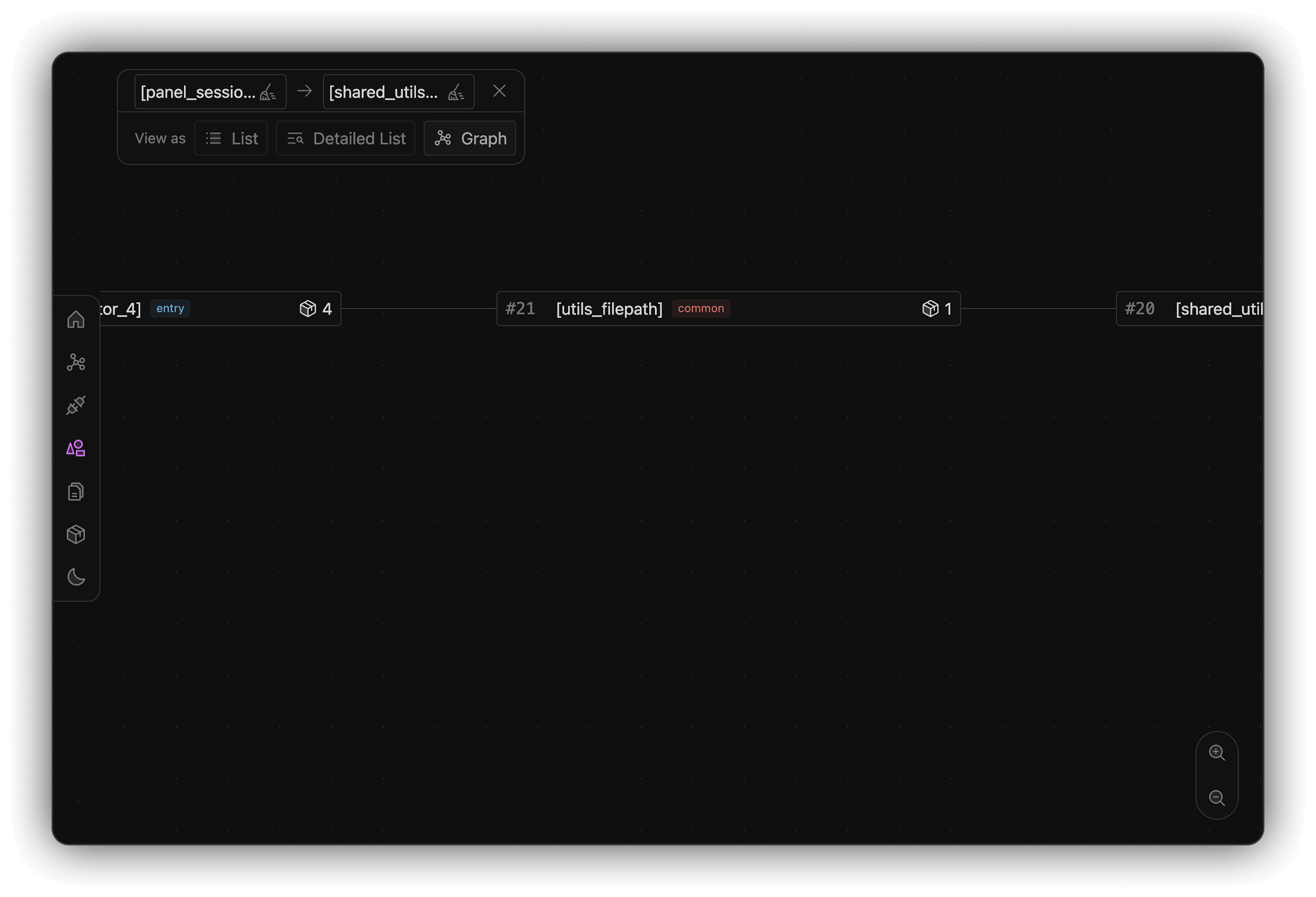Switch view to List
This screenshot has height=897, width=1316.
click(x=231, y=138)
